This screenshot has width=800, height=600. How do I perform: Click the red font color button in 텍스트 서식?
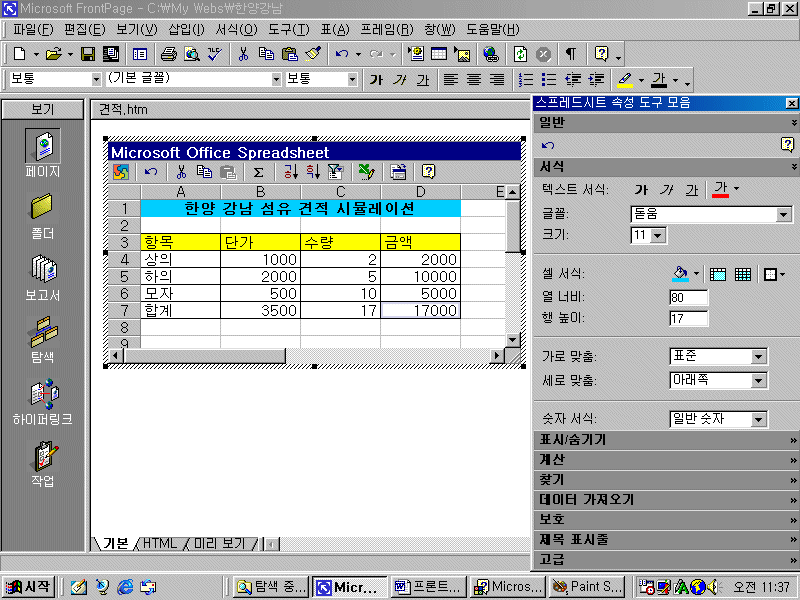(x=720, y=190)
